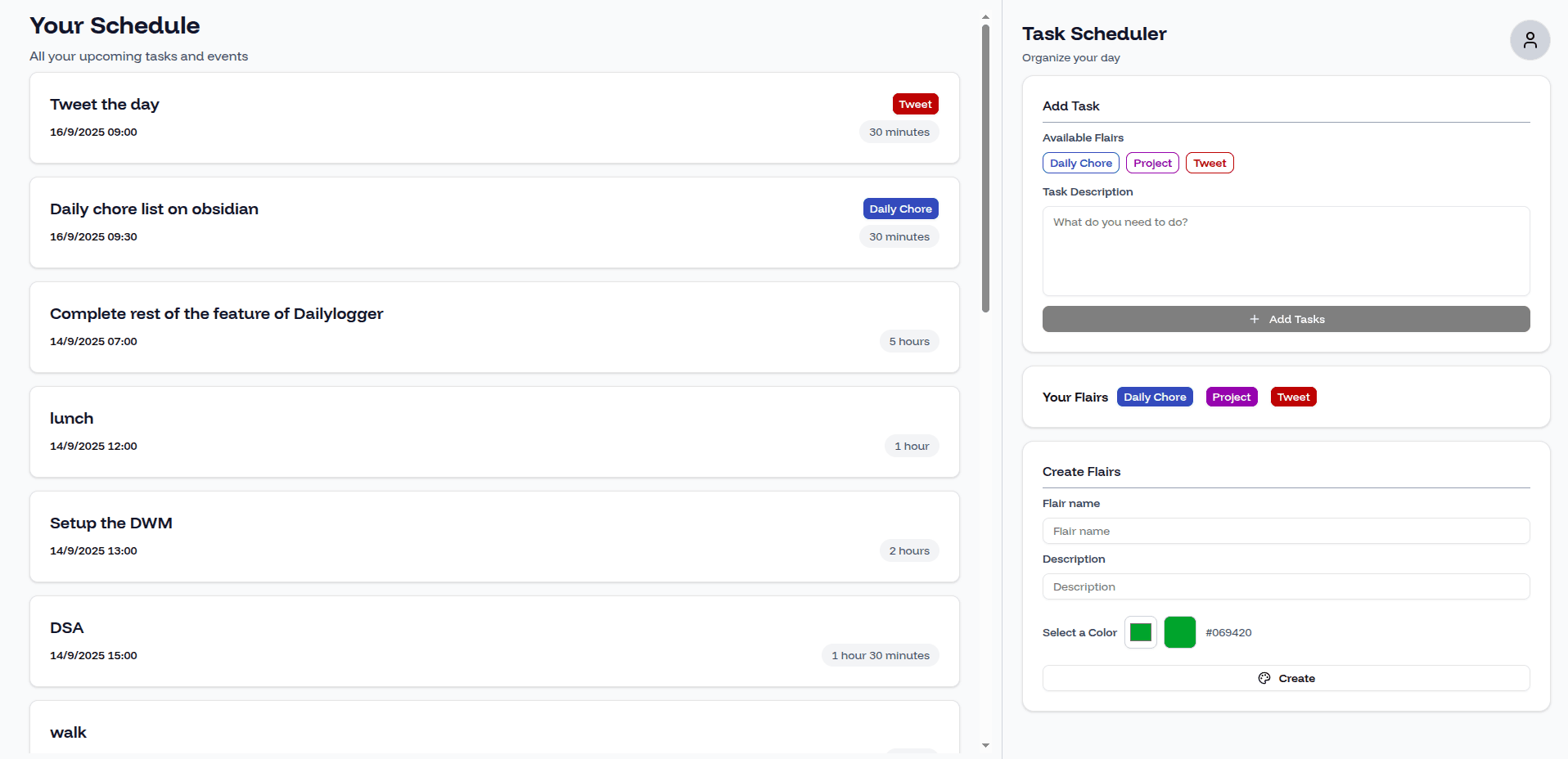The width and height of the screenshot is (1568, 759).
Task: Click the red Tweet tag on first task
Action: (915, 104)
